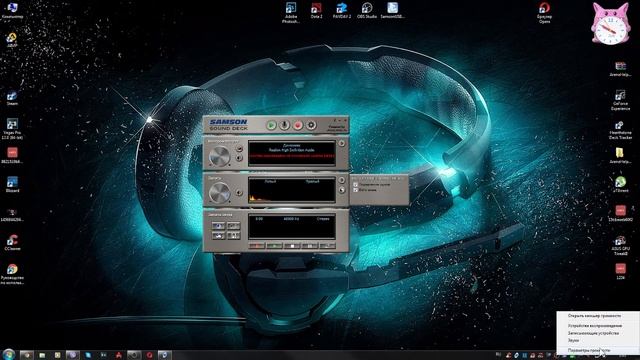Select 'Параметры громкости' in the context menu
Viewport: 640px width, 360px height.
598,350
